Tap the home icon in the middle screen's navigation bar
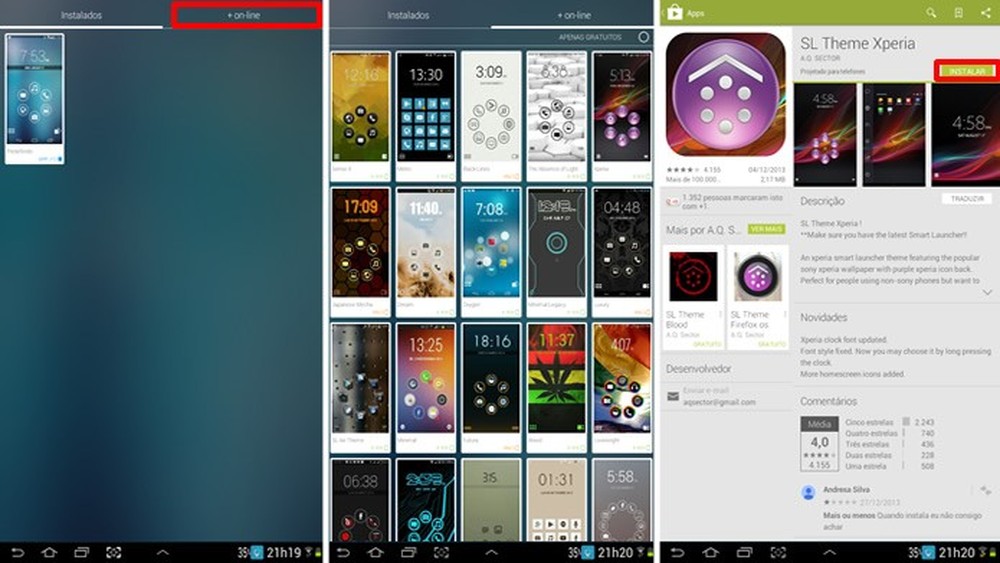The height and width of the screenshot is (563, 1000). pyautogui.click(x=376, y=552)
